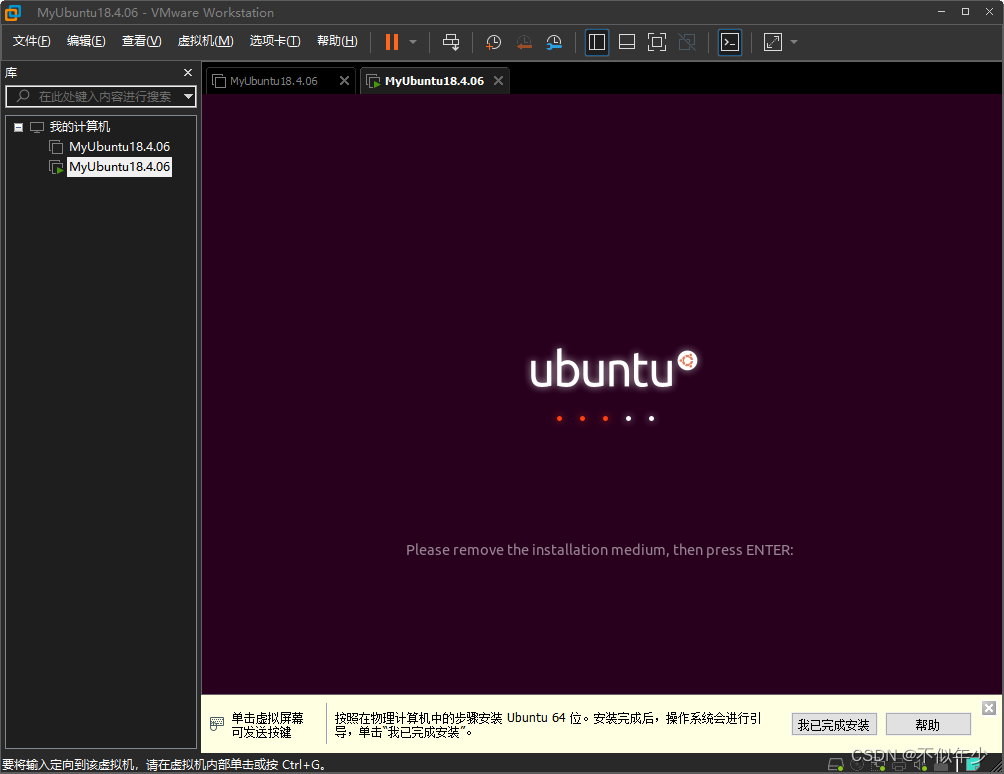
Task: Toggle the console view button
Action: (x=730, y=42)
